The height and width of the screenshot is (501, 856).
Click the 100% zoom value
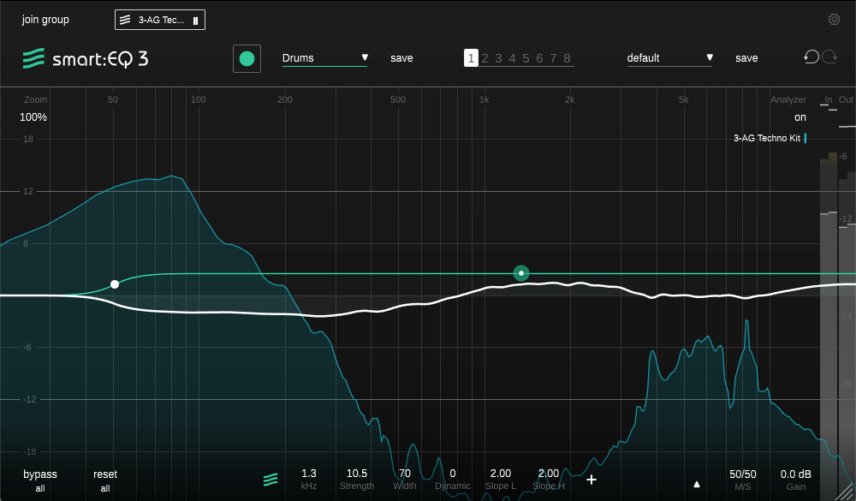(x=33, y=117)
